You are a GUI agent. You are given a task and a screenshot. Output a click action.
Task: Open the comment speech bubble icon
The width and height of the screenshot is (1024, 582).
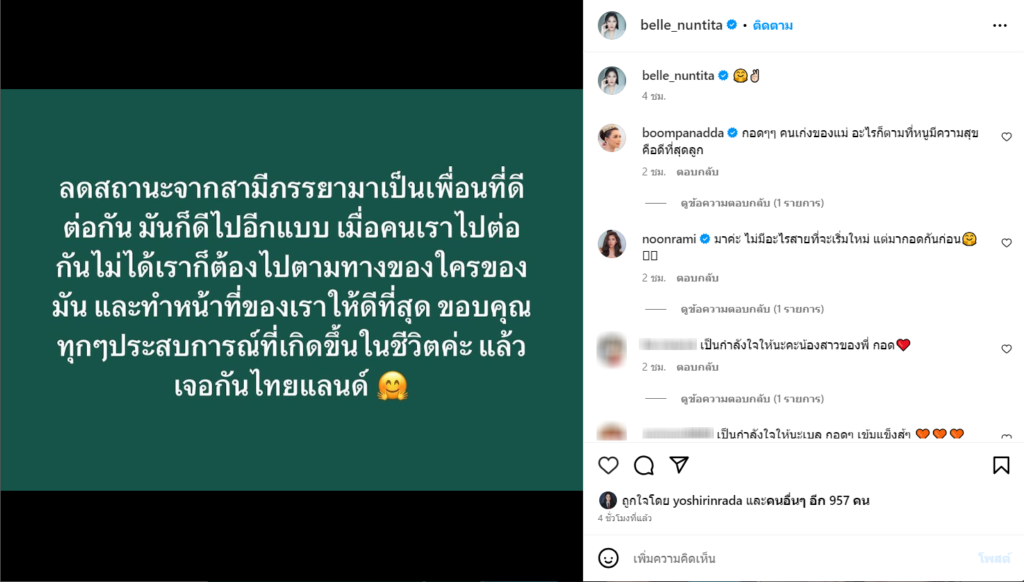643,465
